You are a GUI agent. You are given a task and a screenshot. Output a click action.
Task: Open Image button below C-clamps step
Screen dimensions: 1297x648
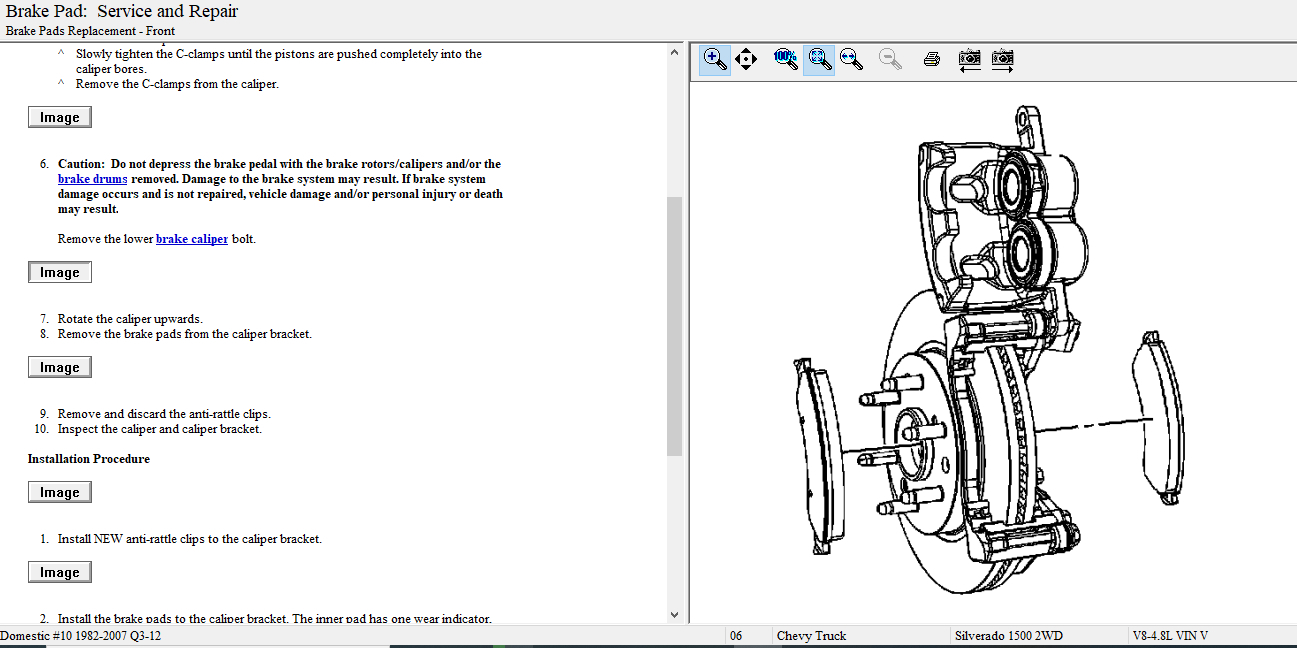pos(60,117)
